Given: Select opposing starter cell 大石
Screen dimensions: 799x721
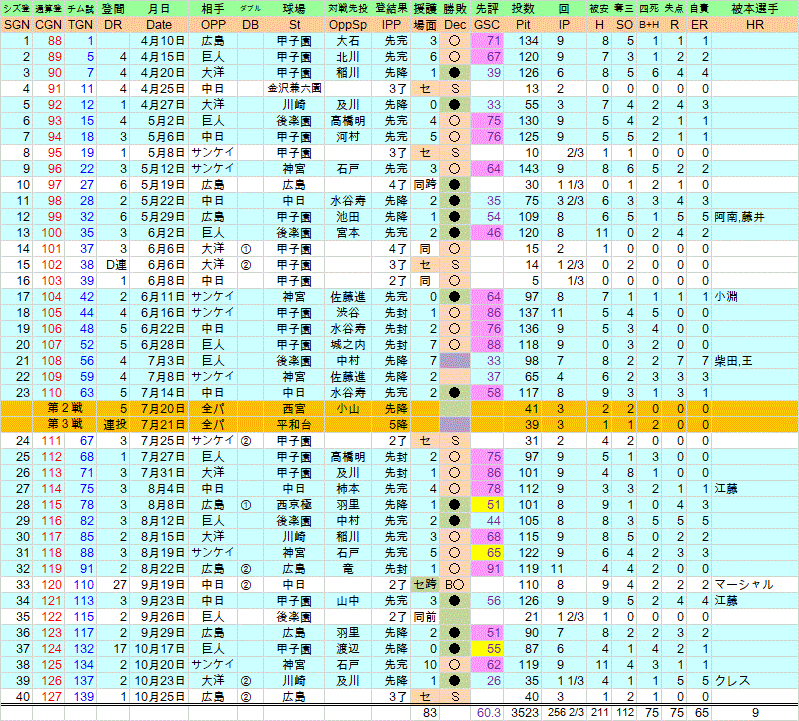Looking at the screenshot, I should 348,41.
